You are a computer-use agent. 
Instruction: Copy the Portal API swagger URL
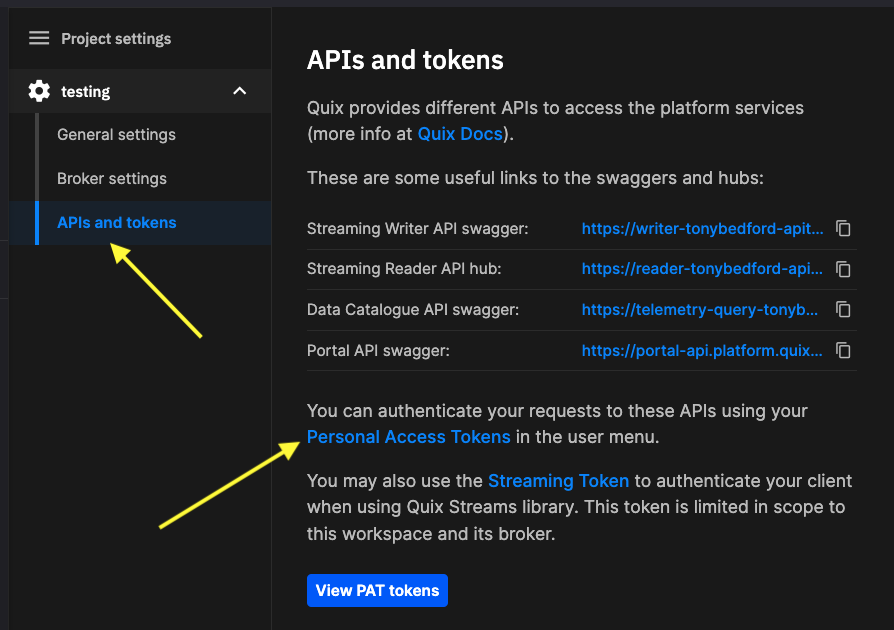pyautogui.click(x=843, y=351)
